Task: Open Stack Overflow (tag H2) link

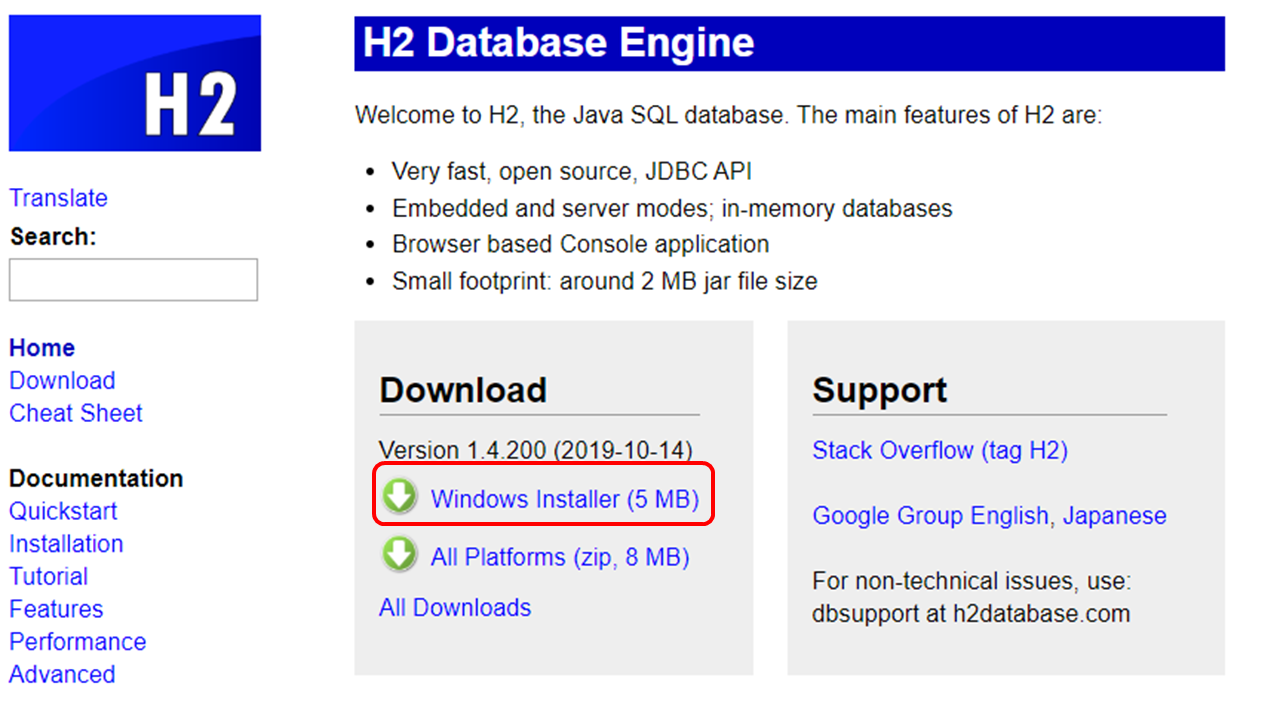Action: click(940, 451)
